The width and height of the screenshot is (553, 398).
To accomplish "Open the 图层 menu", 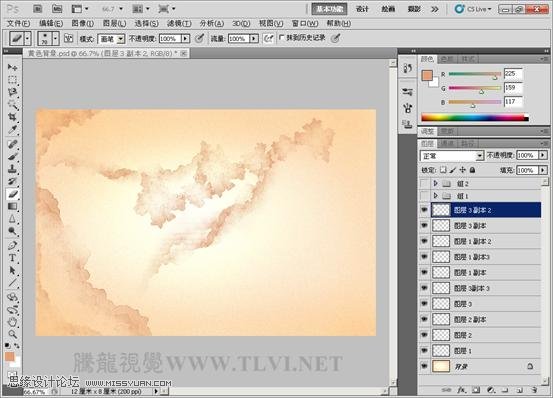I will click(x=114, y=24).
